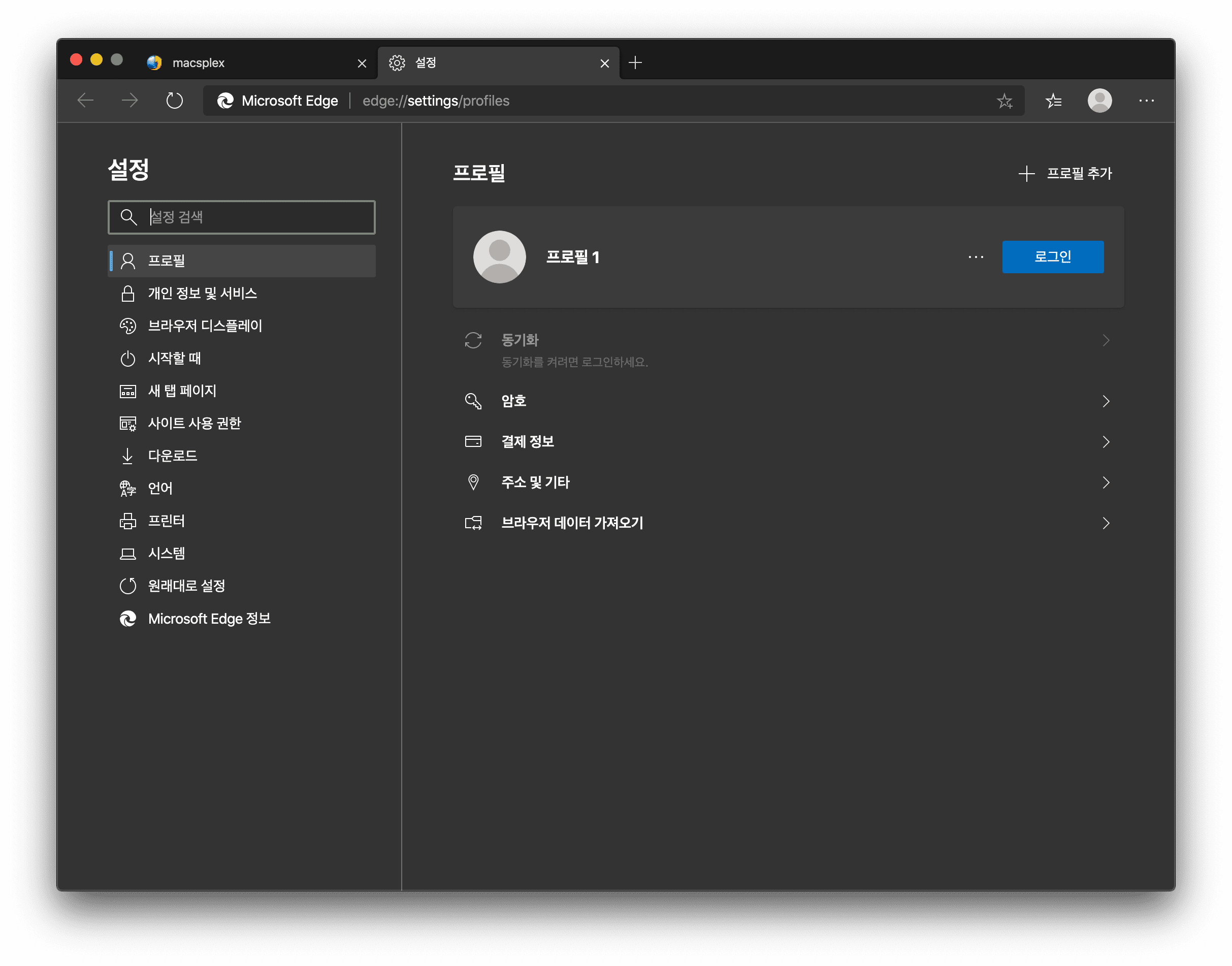Open 다운로드 settings
This screenshot has width=1232, height=966.
pos(241,456)
